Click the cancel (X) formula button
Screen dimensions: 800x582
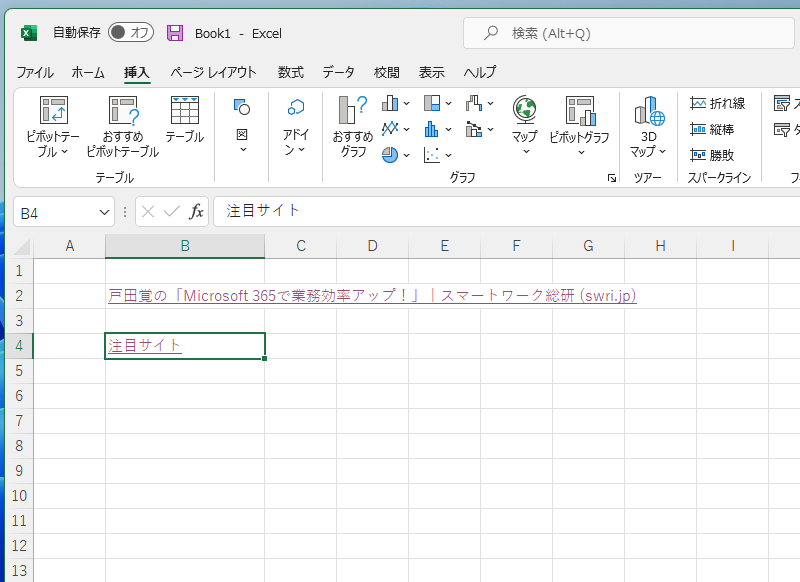pos(148,212)
